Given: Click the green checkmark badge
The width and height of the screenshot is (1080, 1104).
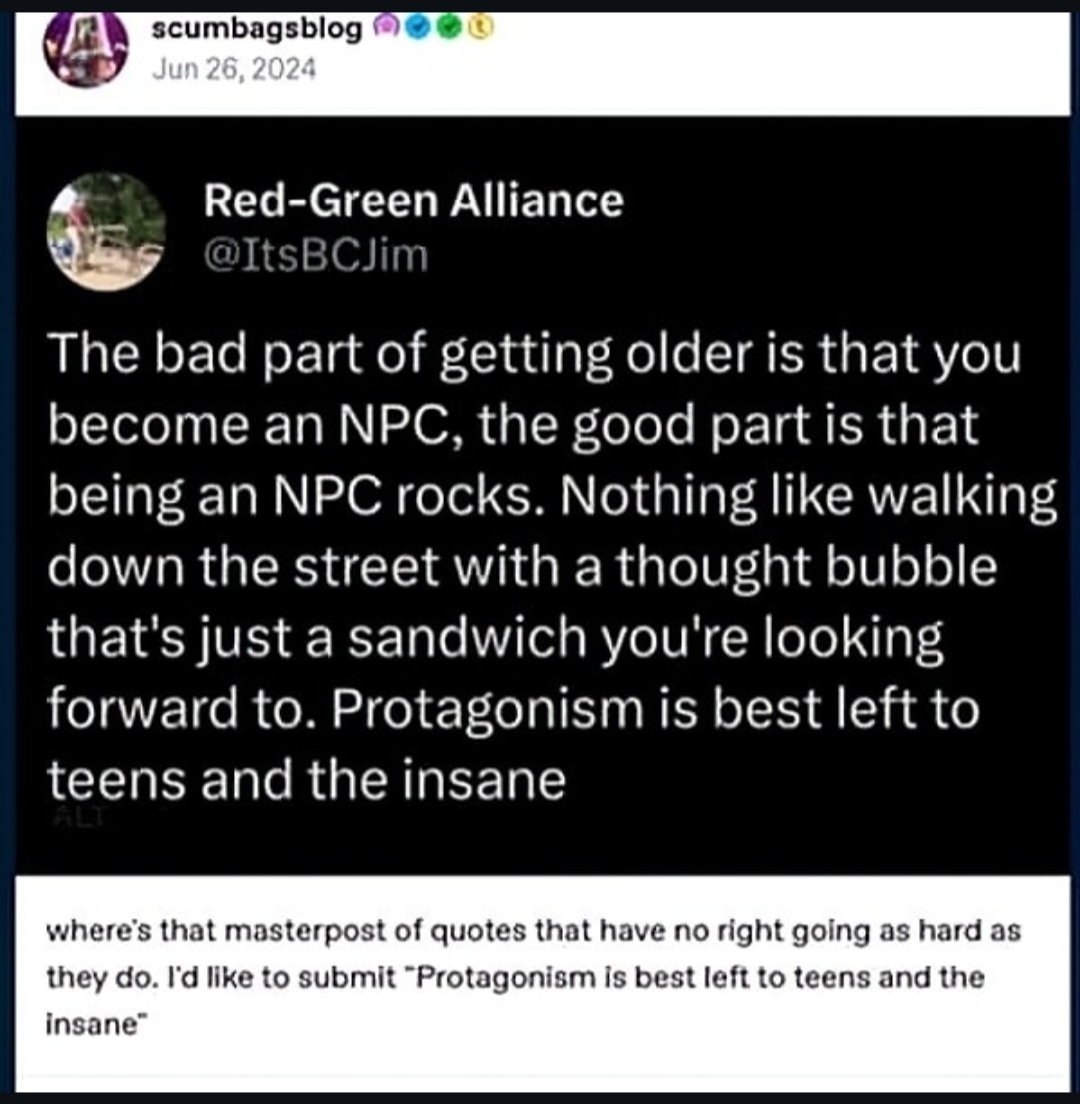Looking at the screenshot, I should (449, 27).
